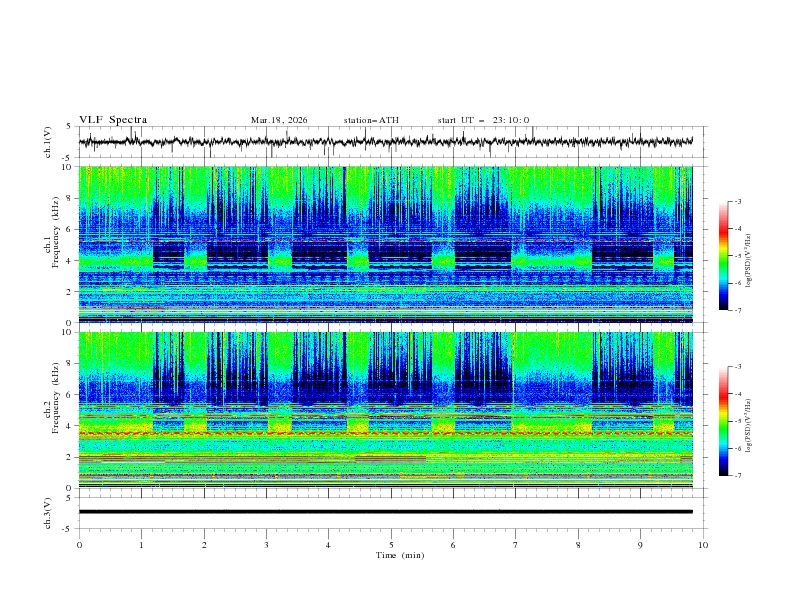Click the 'start UT = 23:10:0' text
Screen dimensions: 792x612
coord(483,120)
